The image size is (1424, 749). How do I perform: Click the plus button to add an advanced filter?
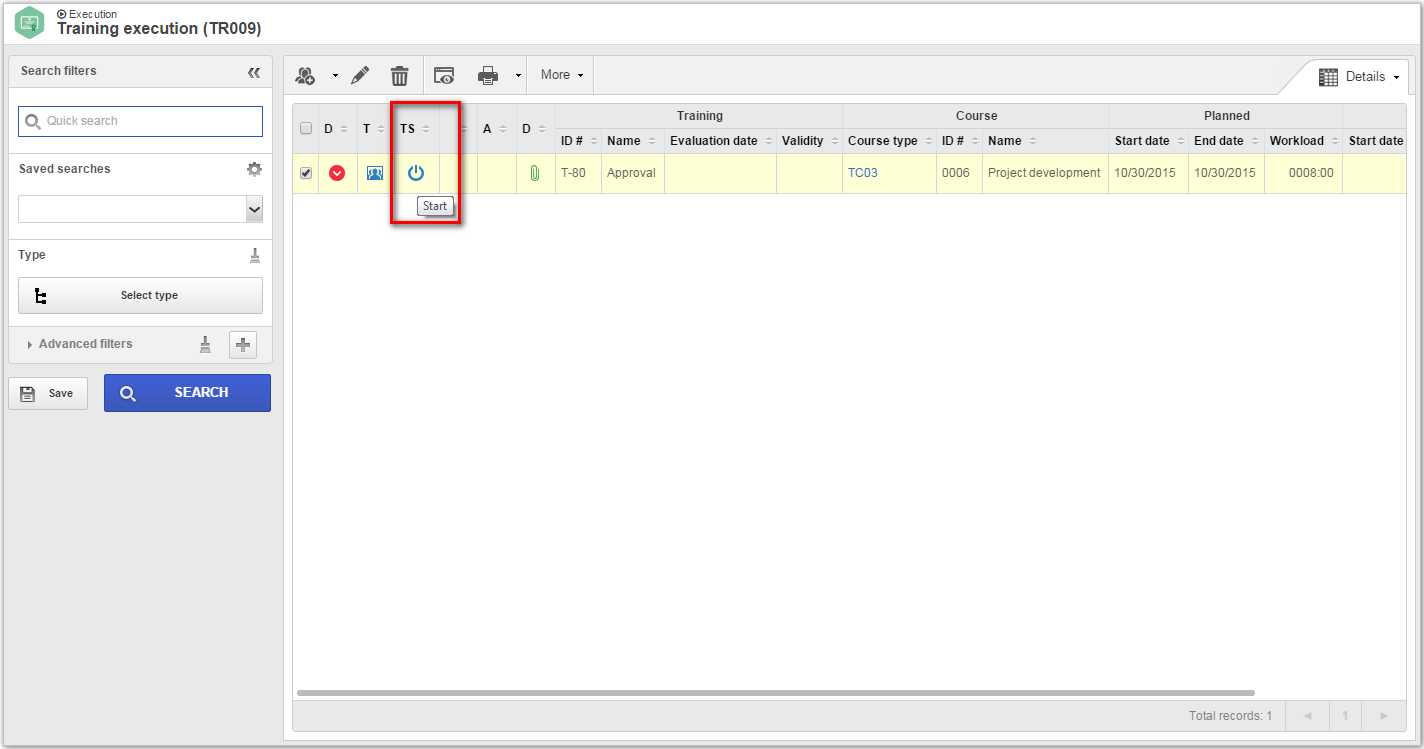point(243,345)
